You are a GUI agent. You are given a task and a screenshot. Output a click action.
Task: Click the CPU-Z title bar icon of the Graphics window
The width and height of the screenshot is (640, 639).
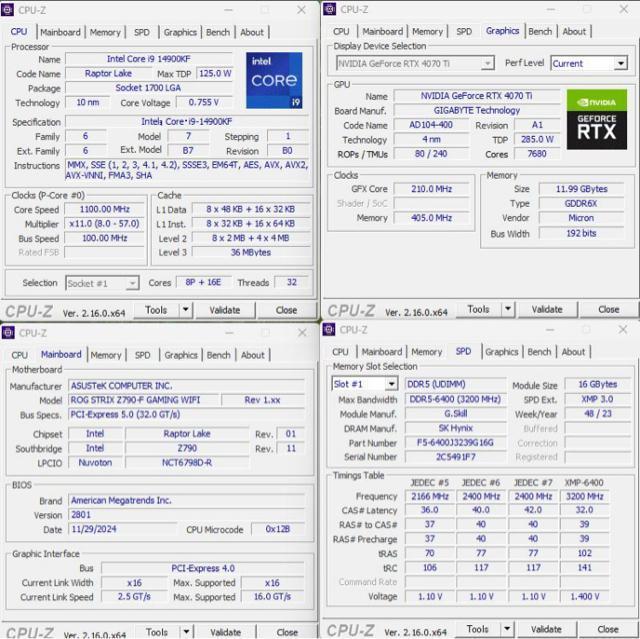click(x=329, y=9)
